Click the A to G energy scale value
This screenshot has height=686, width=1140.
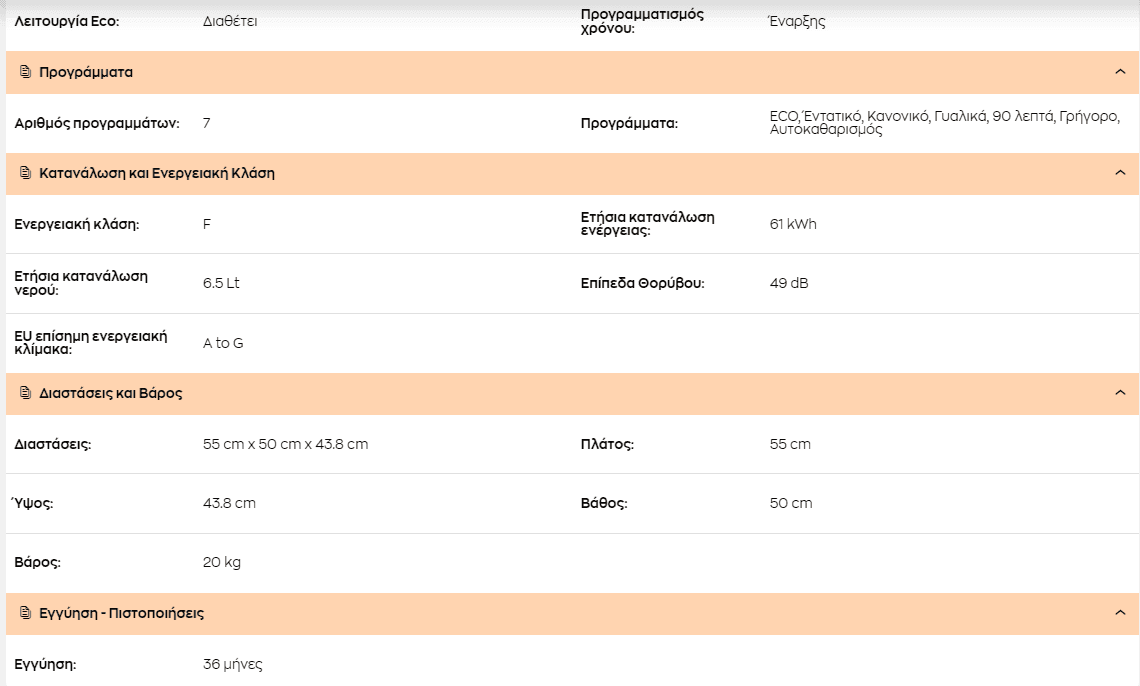pyautogui.click(x=223, y=343)
